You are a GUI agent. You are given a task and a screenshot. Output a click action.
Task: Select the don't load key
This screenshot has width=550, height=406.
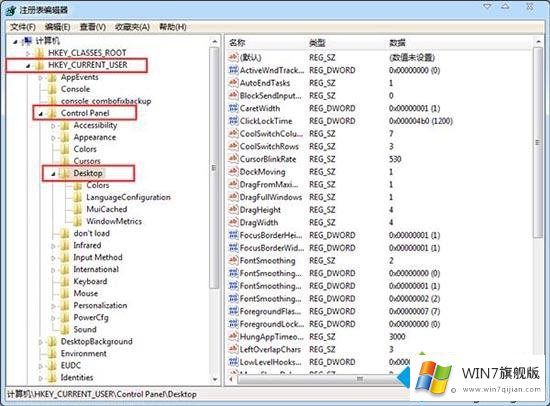pos(92,233)
